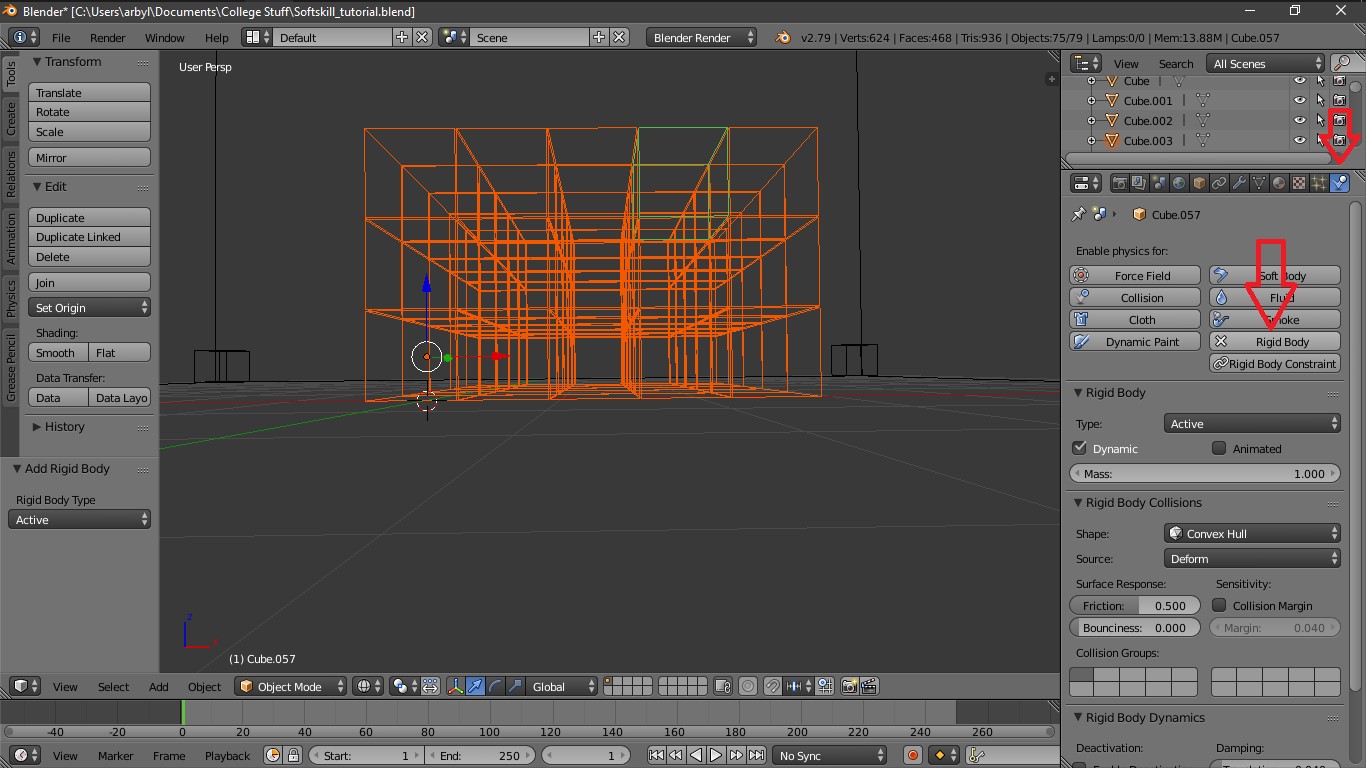Uncheck the Dynamic checkbox
The height and width of the screenshot is (768, 1366).
(1079, 448)
